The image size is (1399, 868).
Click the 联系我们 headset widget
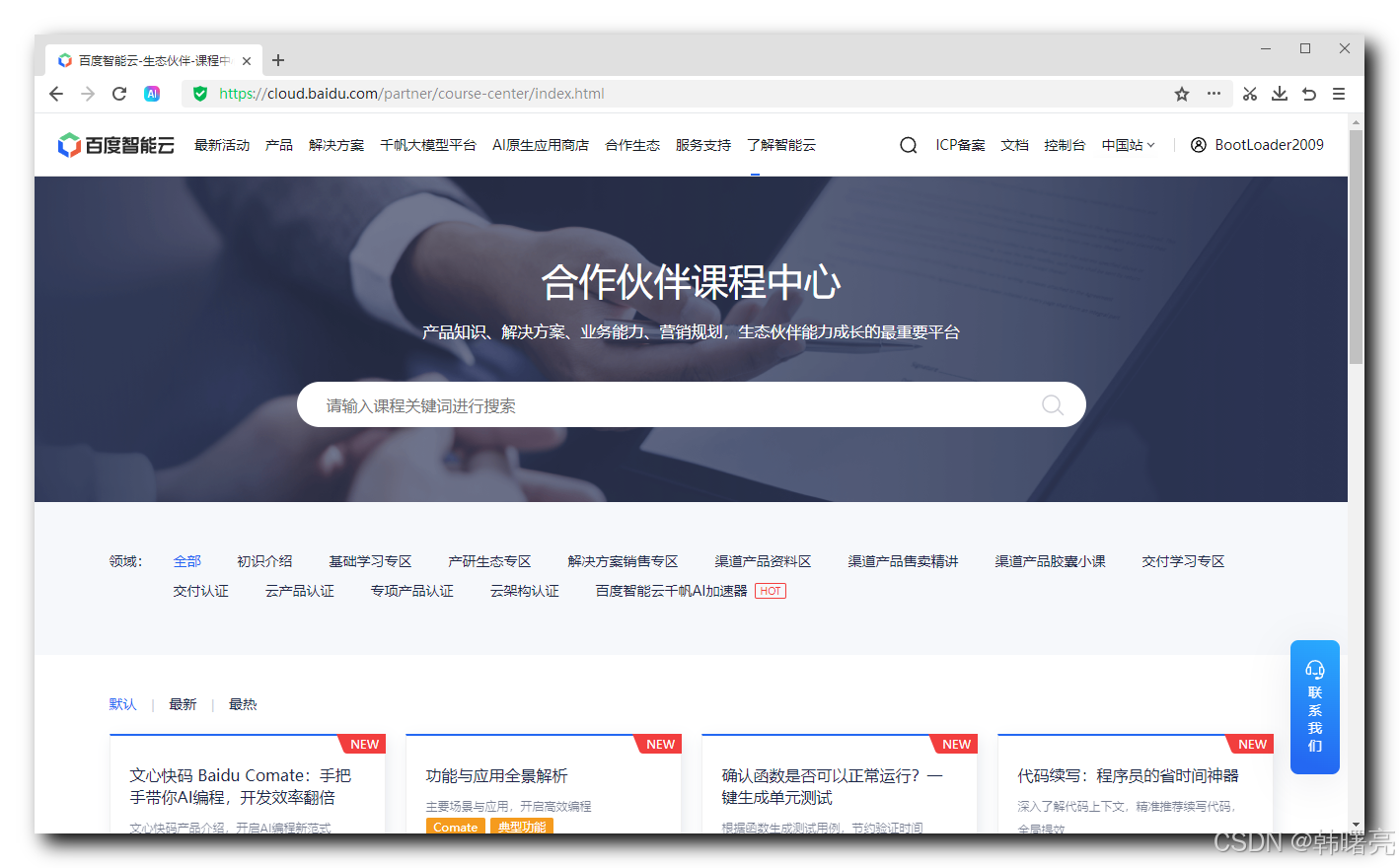click(x=1315, y=707)
